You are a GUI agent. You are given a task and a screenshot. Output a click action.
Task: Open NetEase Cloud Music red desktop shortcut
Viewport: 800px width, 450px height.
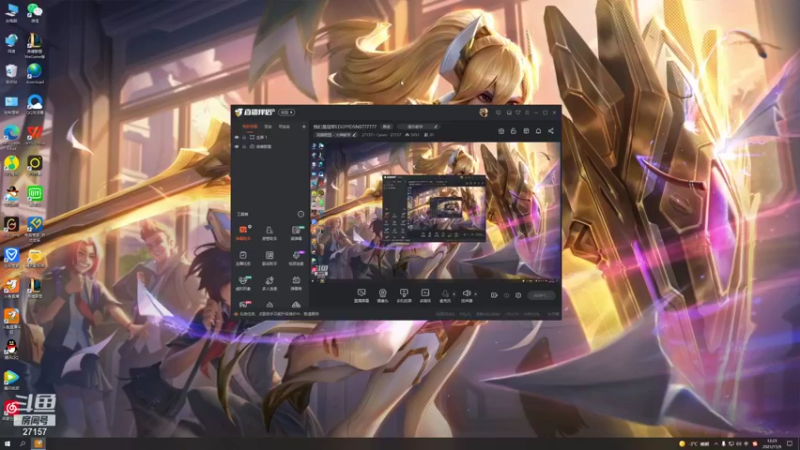coord(11,411)
